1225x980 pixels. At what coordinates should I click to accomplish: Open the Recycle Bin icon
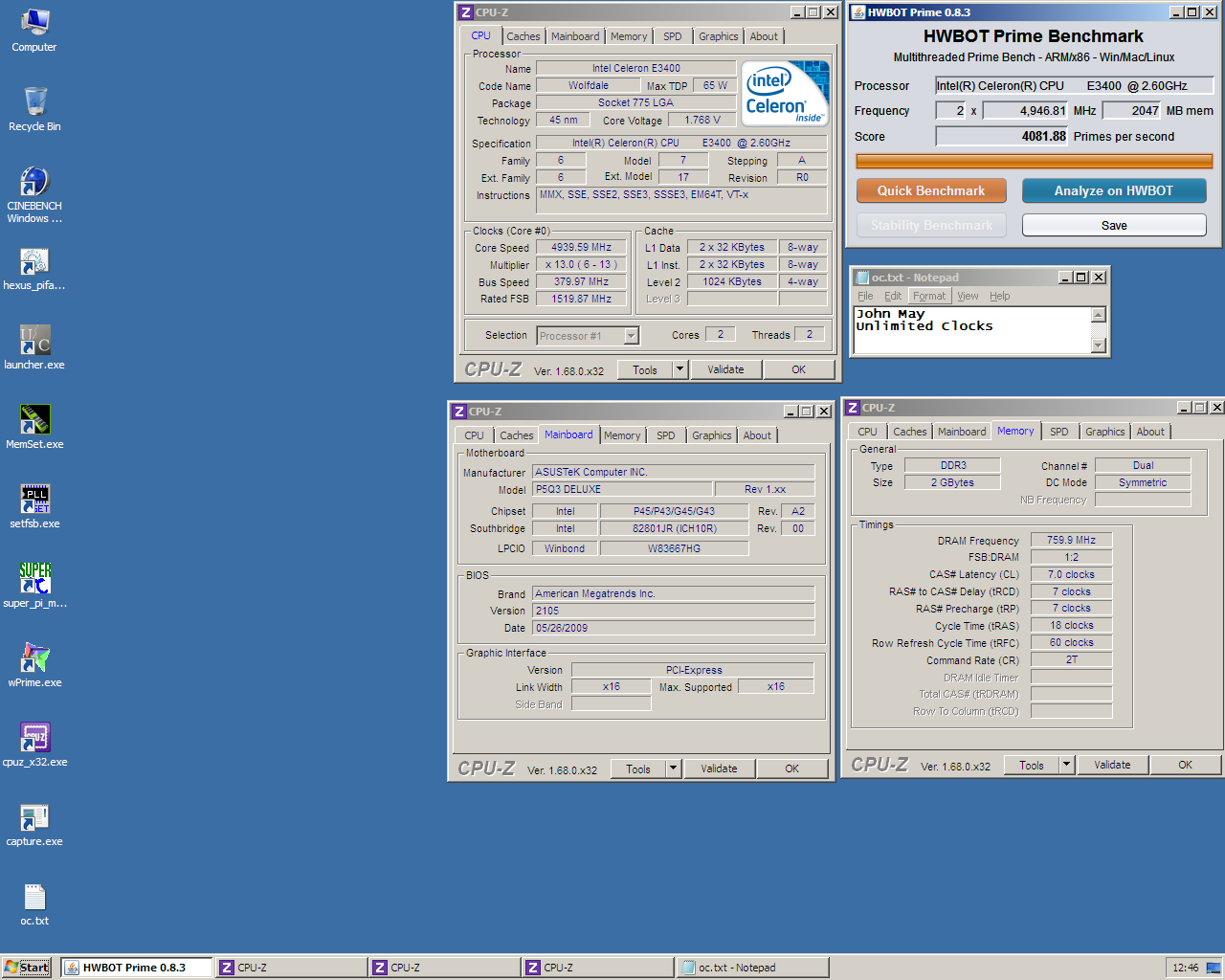point(34,109)
